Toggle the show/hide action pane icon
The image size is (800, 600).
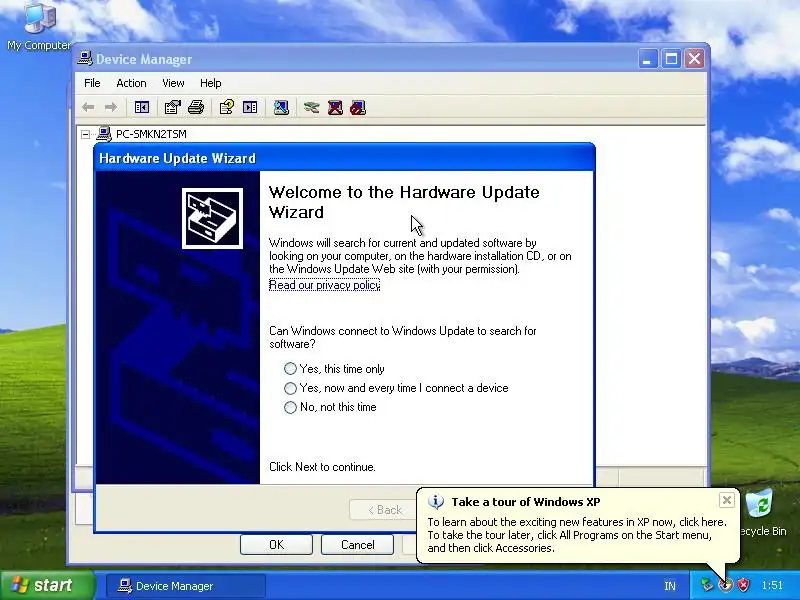tap(250, 107)
